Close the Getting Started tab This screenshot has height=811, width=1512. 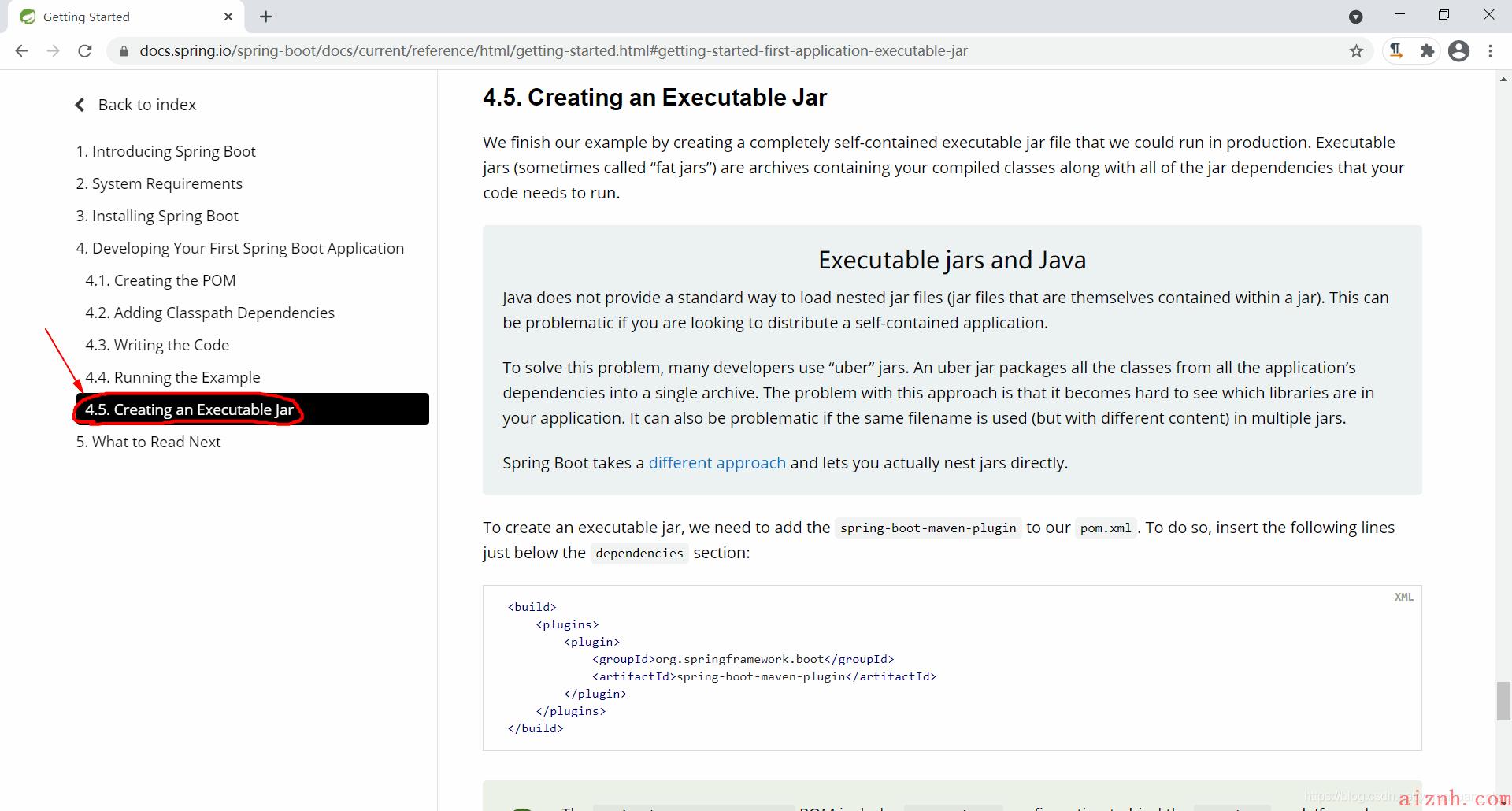coord(228,17)
